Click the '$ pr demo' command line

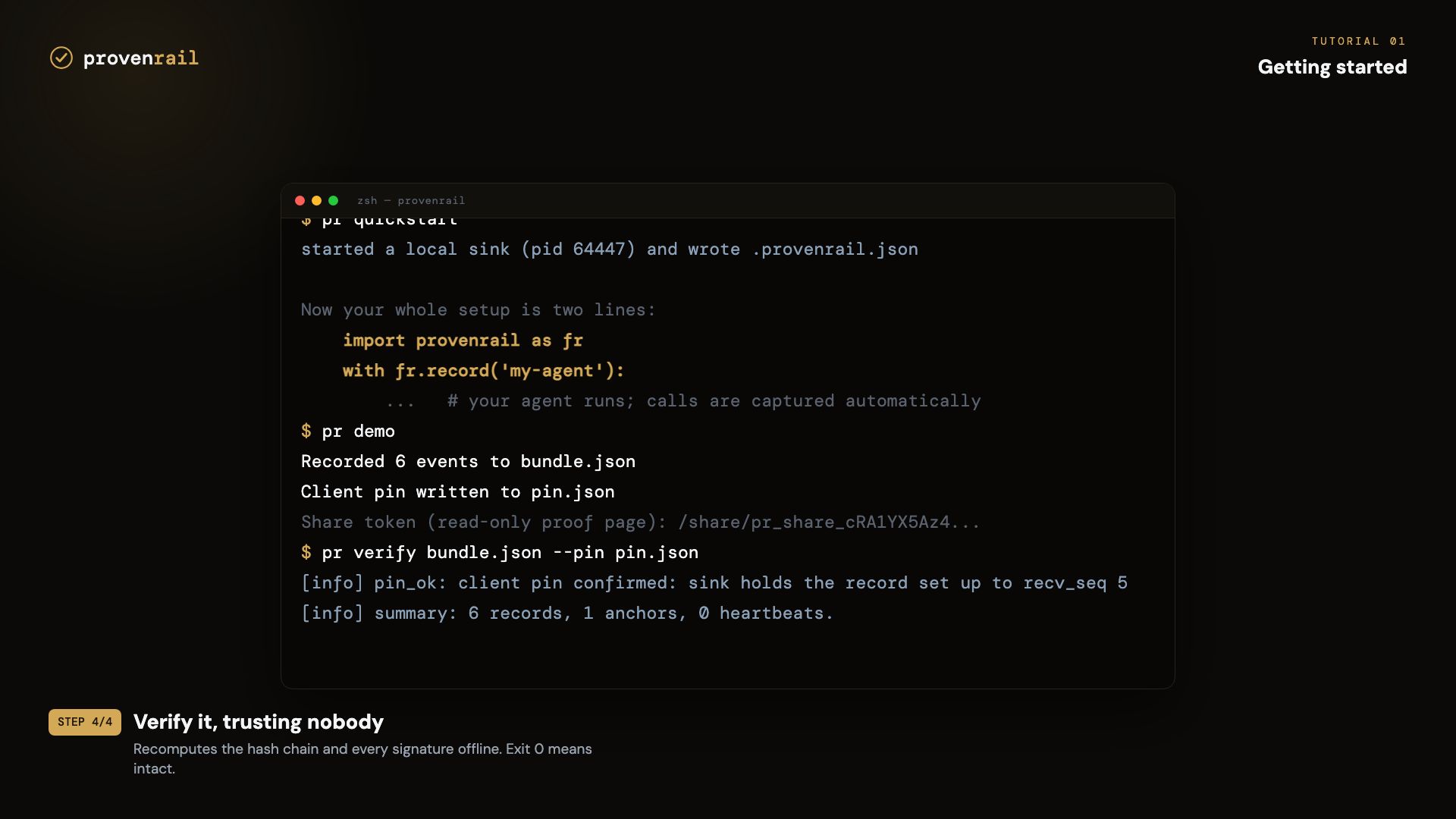point(348,431)
